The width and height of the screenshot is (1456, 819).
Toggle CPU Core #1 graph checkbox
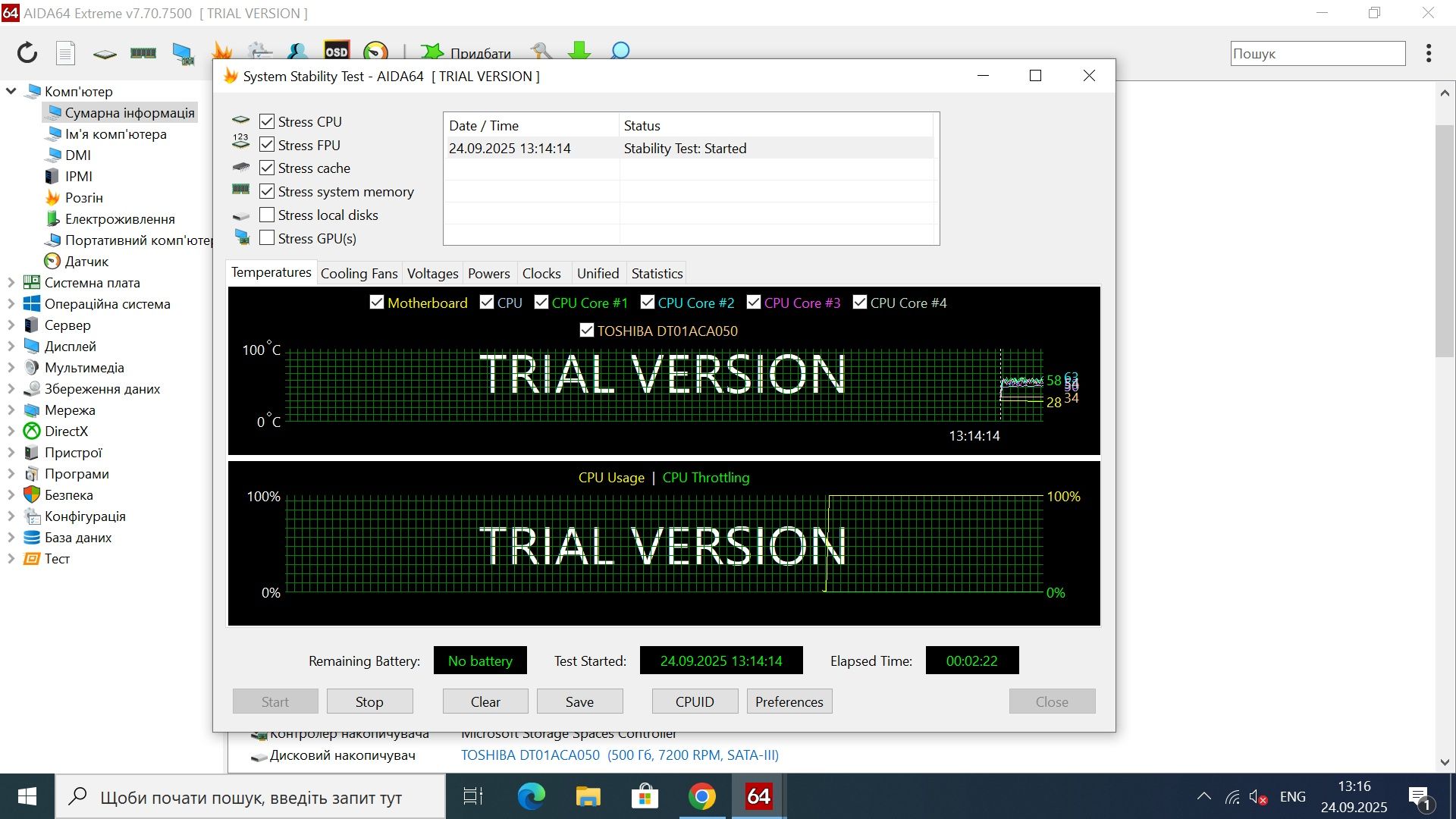(541, 302)
